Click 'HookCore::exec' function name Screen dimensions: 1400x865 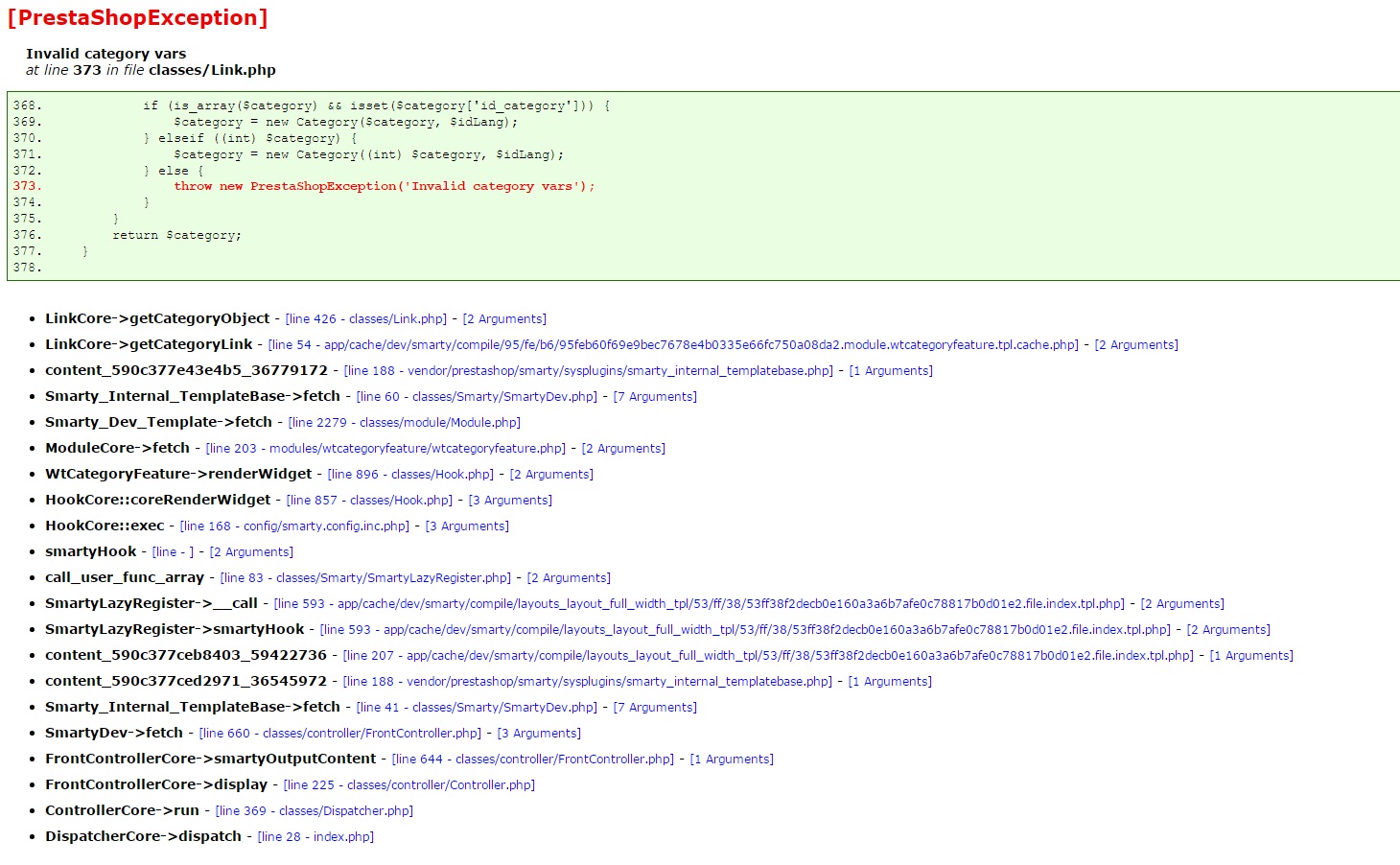click(x=105, y=526)
